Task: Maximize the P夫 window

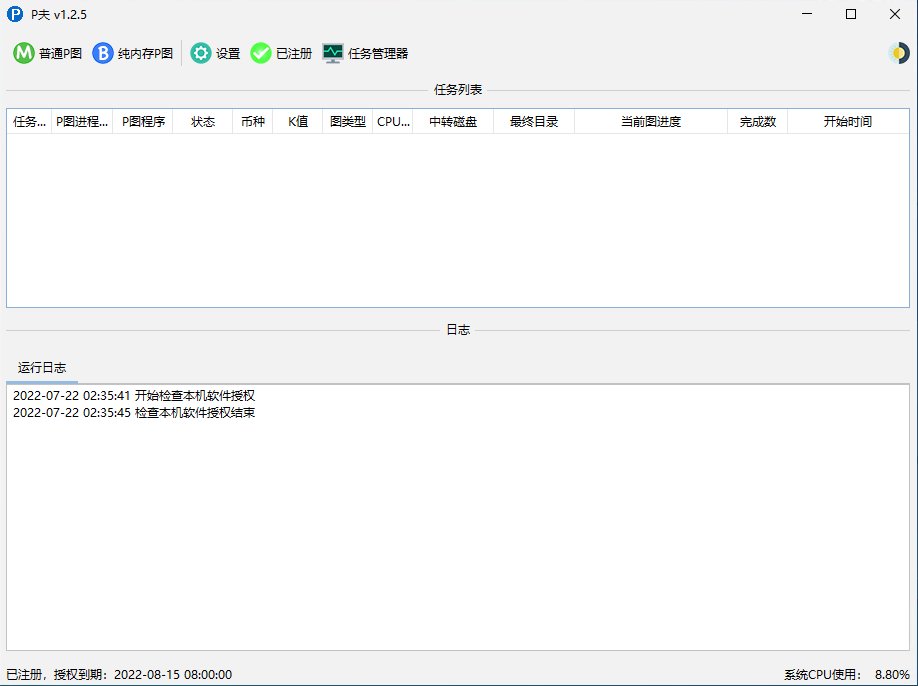Action: pos(851,14)
